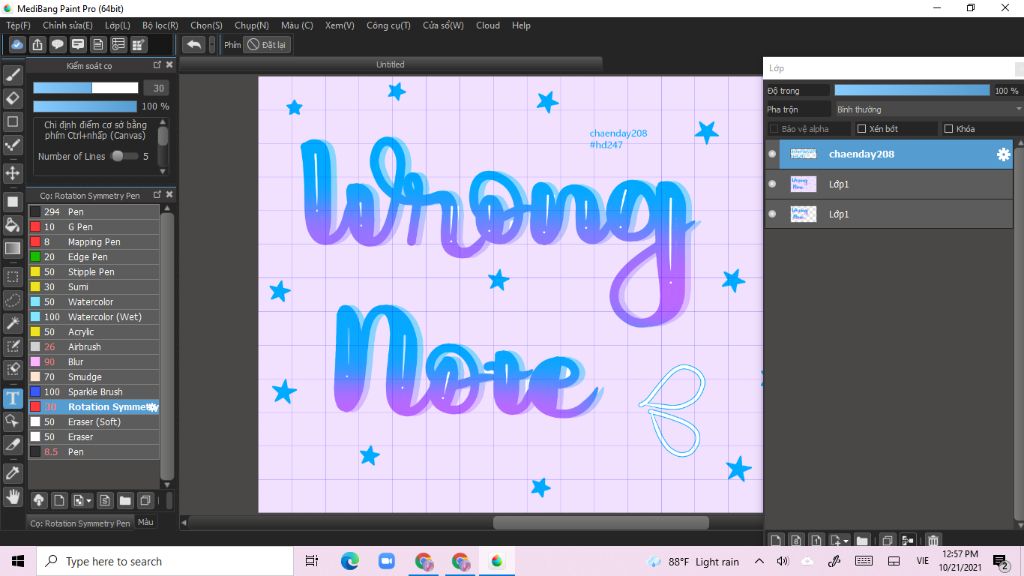1024x576 pixels.
Task: Show hidden icons in the system tray
Action: [x=759, y=561]
